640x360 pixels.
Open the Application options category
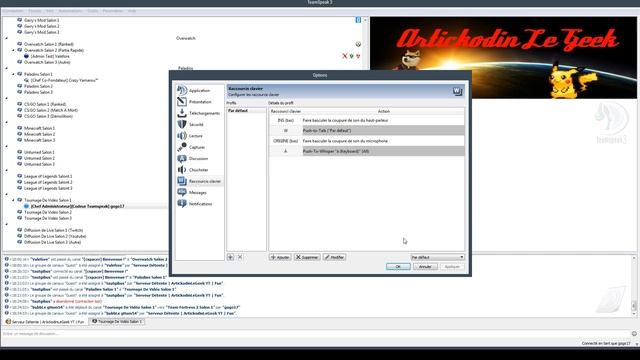coord(199,91)
